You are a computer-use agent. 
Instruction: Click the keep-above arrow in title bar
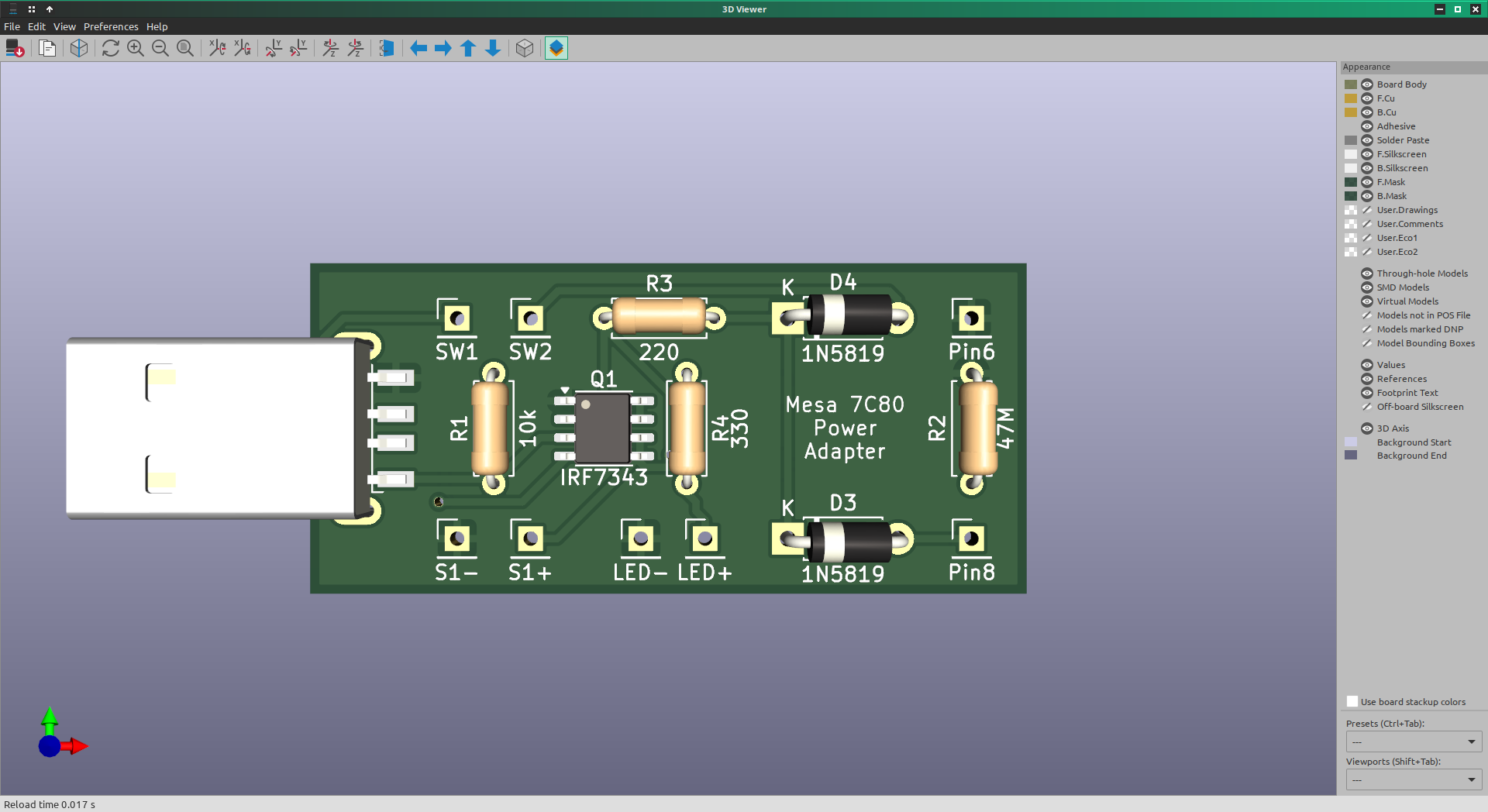point(50,9)
